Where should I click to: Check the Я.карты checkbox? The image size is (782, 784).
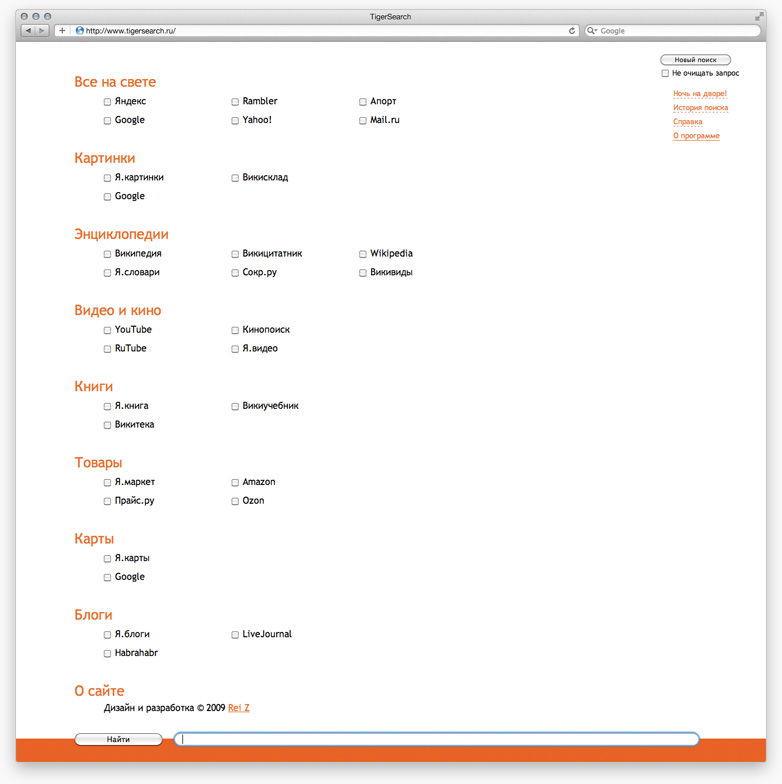[x=107, y=558]
